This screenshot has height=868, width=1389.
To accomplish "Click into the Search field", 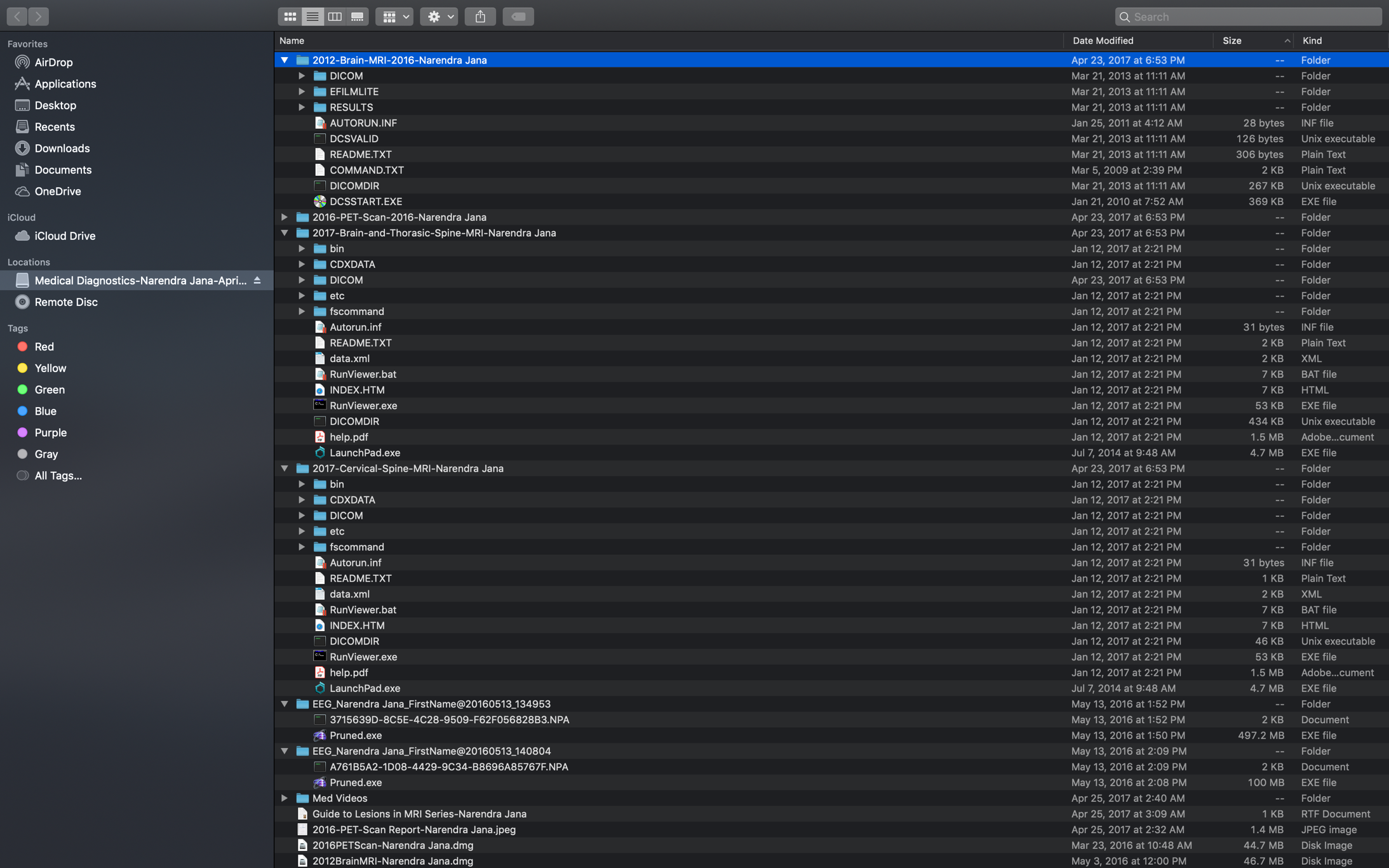I will coord(1254,17).
